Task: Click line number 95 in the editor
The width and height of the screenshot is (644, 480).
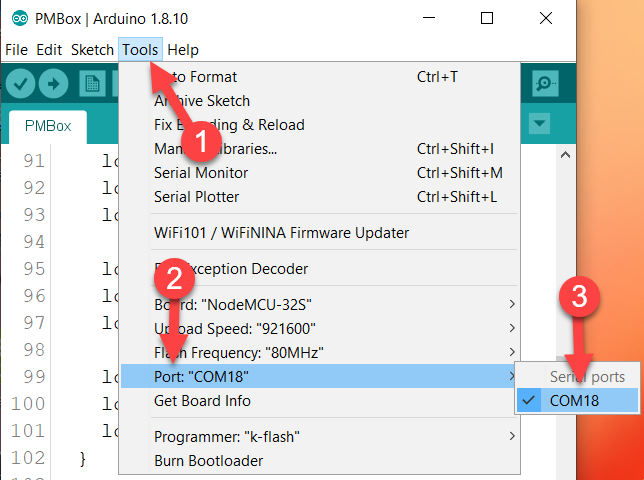Action: (x=34, y=269)
